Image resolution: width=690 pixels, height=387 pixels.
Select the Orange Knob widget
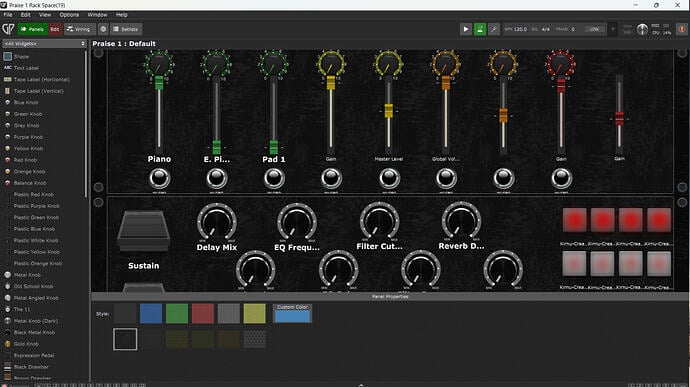(x=29, y=171)
